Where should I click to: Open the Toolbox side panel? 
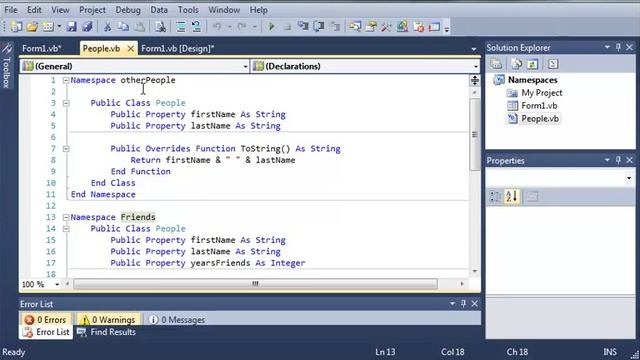pos(7,65)
